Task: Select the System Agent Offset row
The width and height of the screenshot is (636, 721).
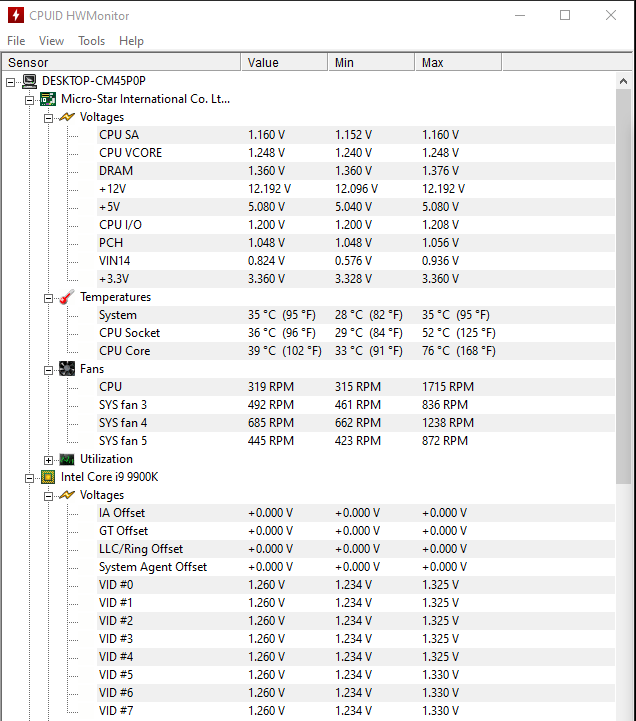Action: tap(355, 566)
